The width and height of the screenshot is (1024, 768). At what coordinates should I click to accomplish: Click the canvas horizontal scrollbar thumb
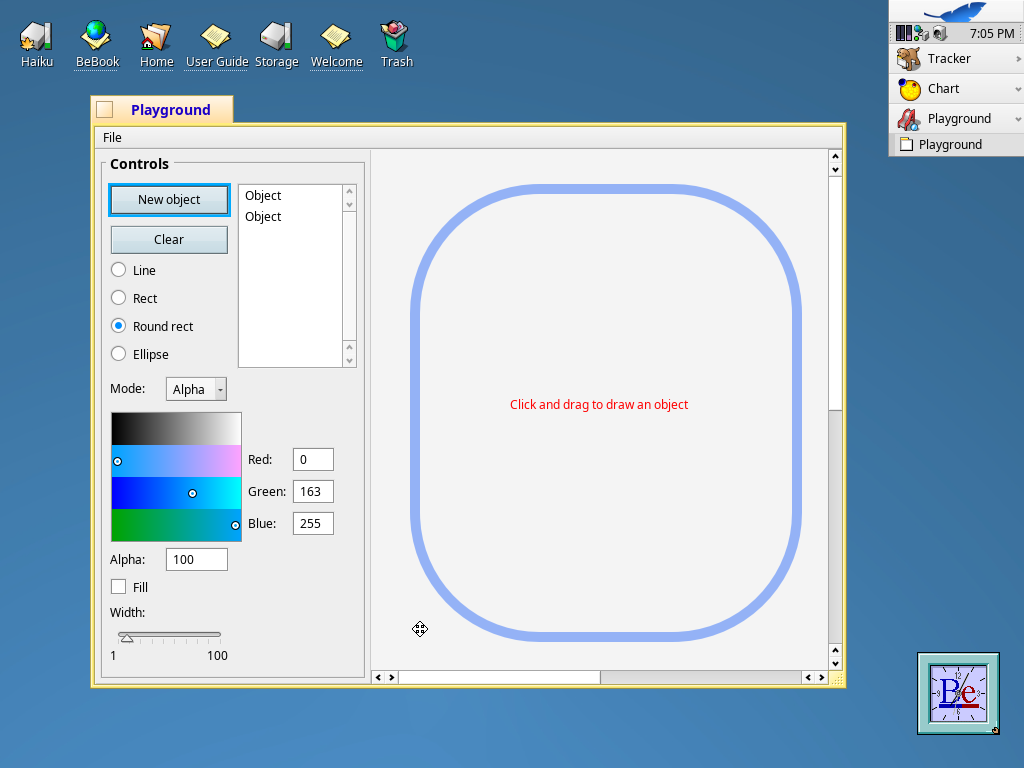(500, 677)
